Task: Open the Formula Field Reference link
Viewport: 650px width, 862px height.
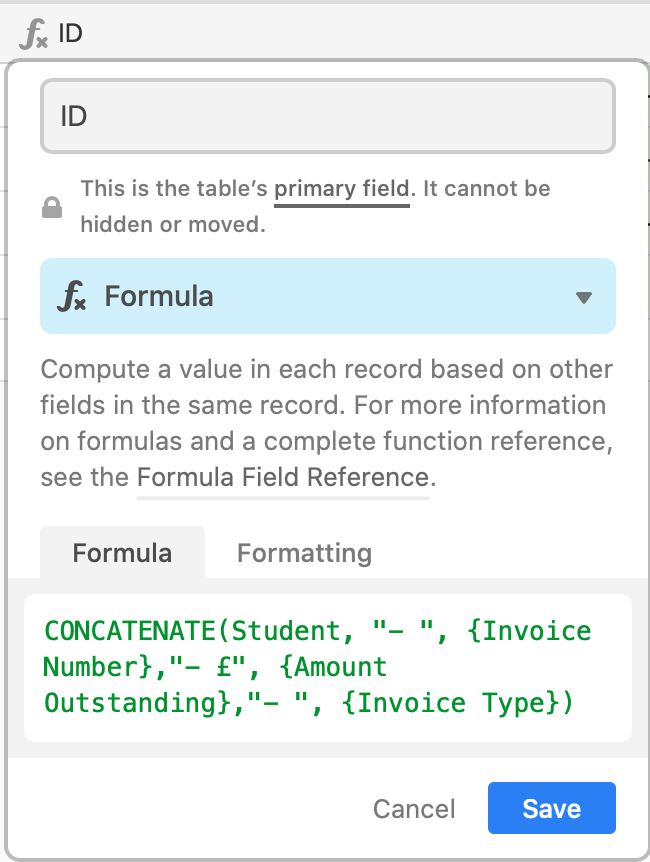Action: [x=283, y=477]
